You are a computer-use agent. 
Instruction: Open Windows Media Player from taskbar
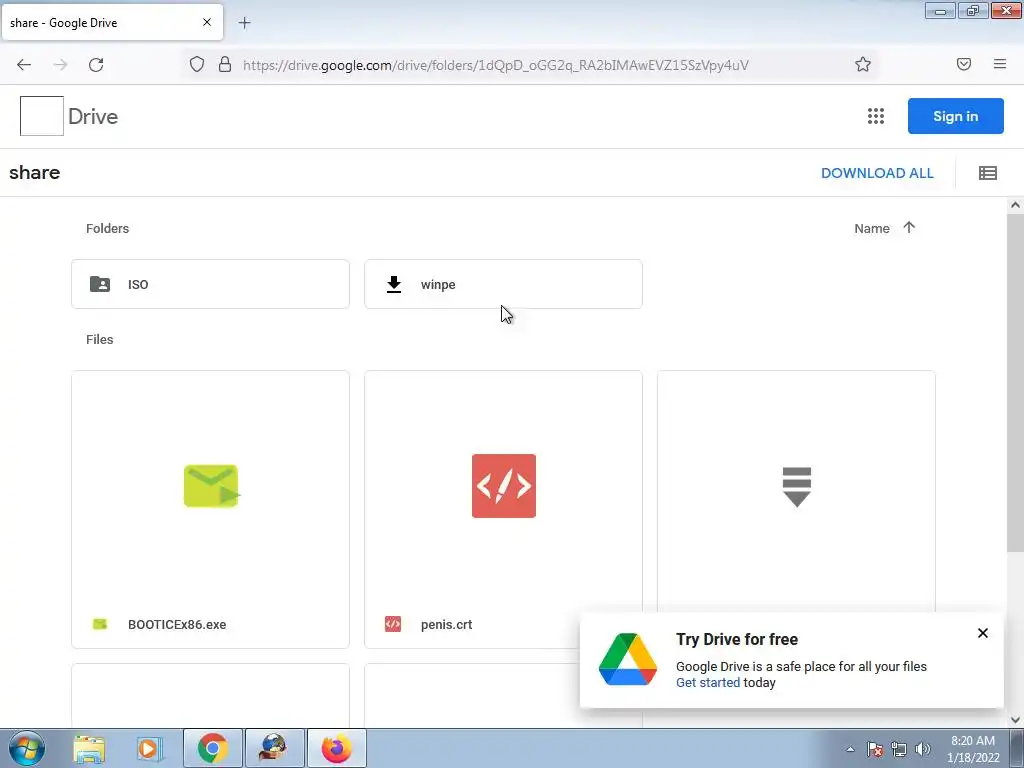pos(149,748)
